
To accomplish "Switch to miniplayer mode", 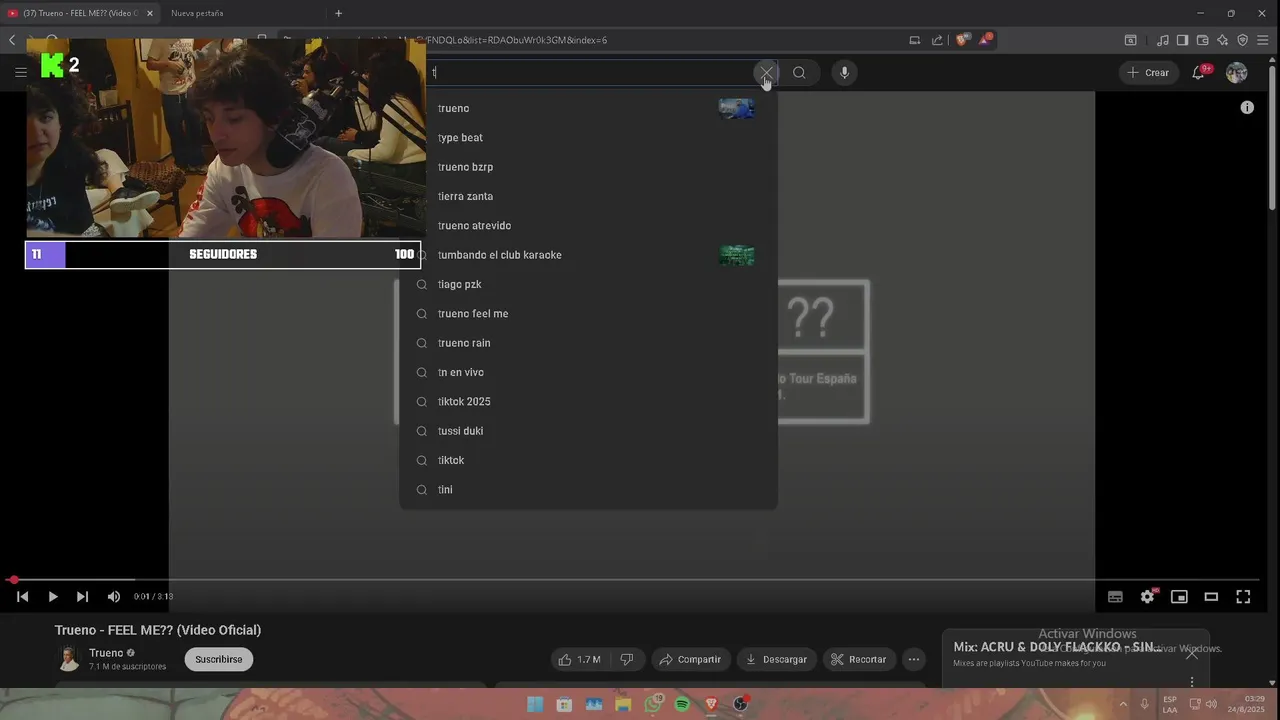I will [x=1179, y=597].
